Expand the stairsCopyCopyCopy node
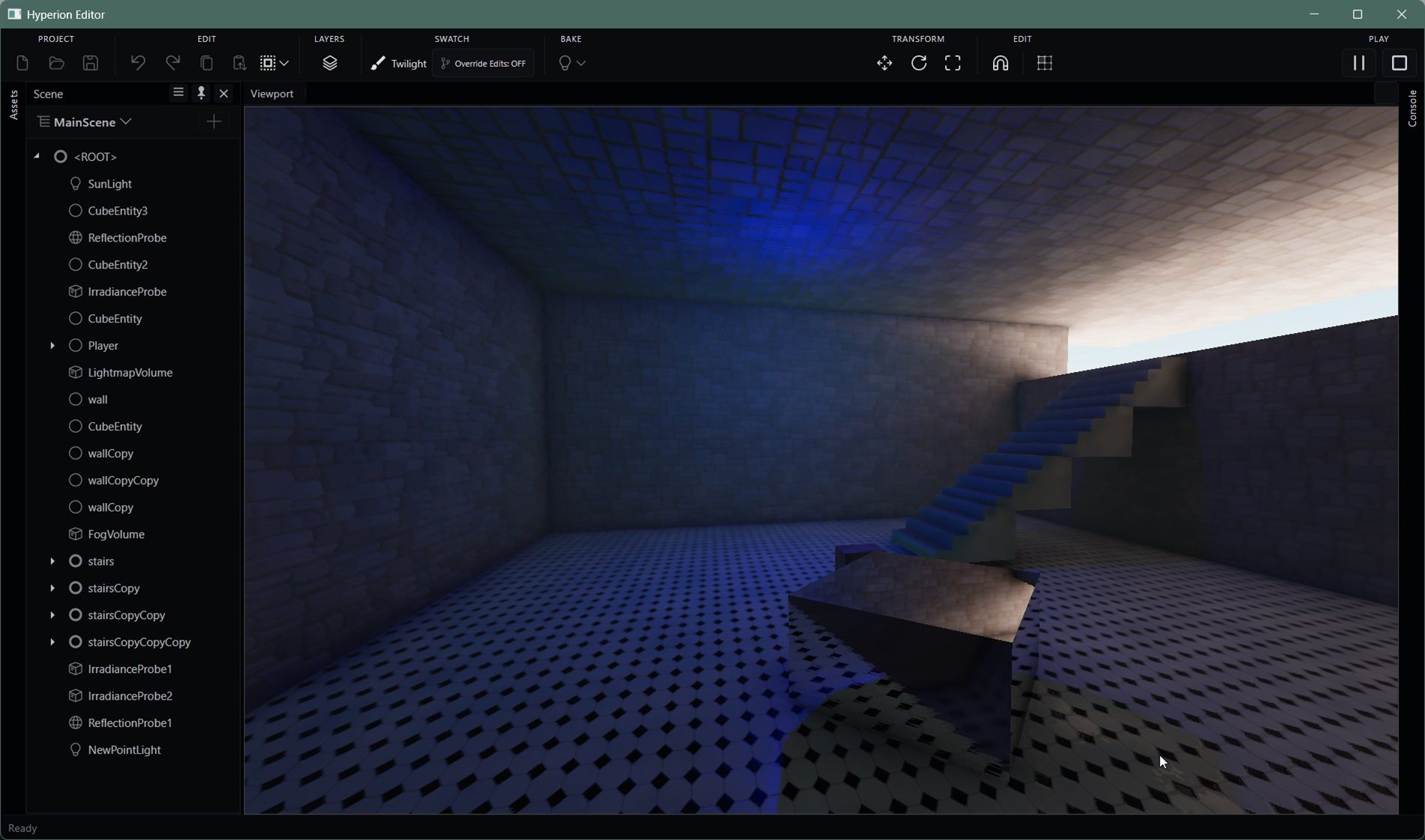The width and height of the screenshot is (1425, 840). coord(52,643)
